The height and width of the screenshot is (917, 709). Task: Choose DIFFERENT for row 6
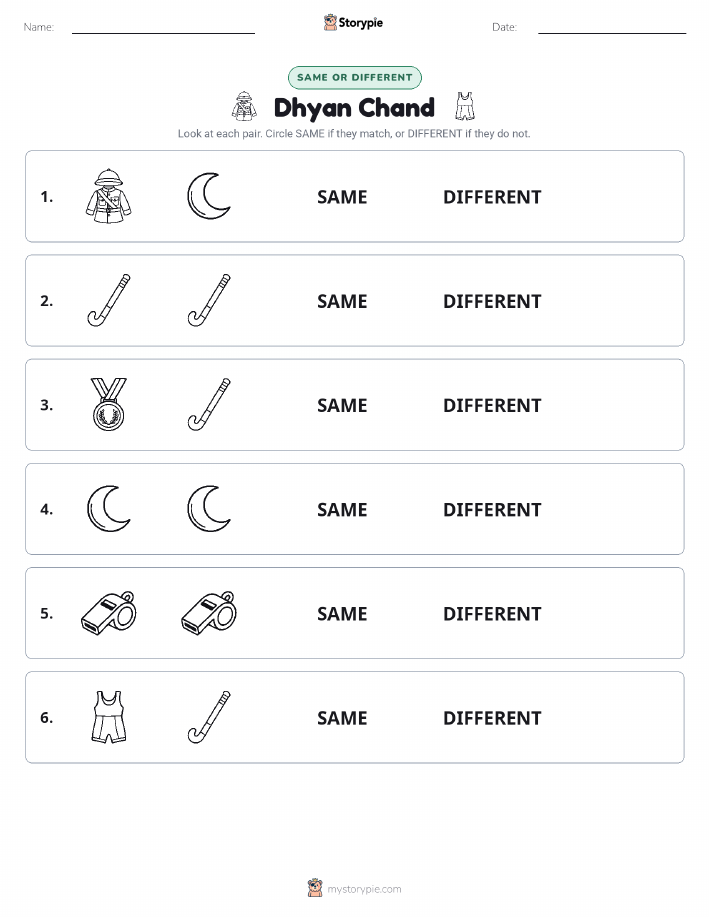[x=492, y=718]
